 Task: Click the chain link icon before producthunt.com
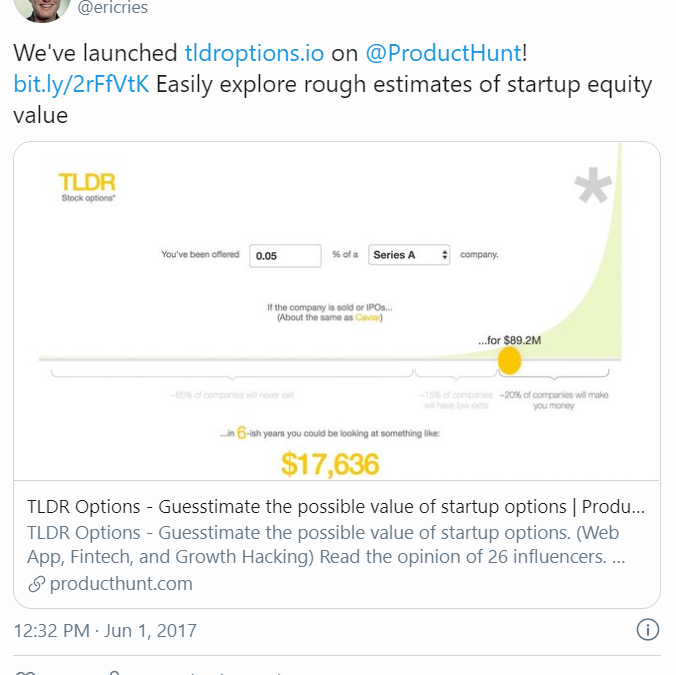point(37,584)
